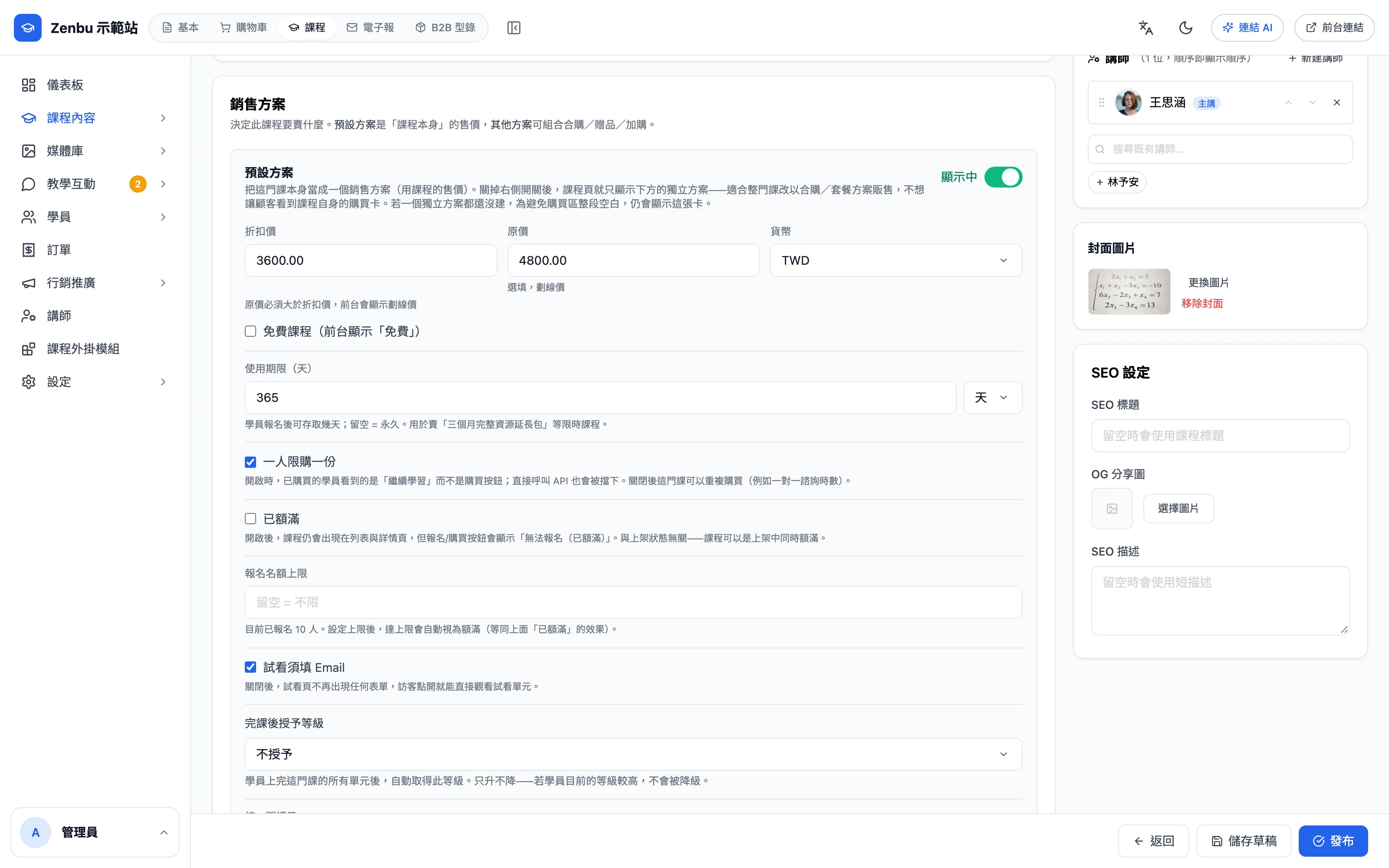
Task: Click the SEO 標題 input
Action: point(1220,436)
